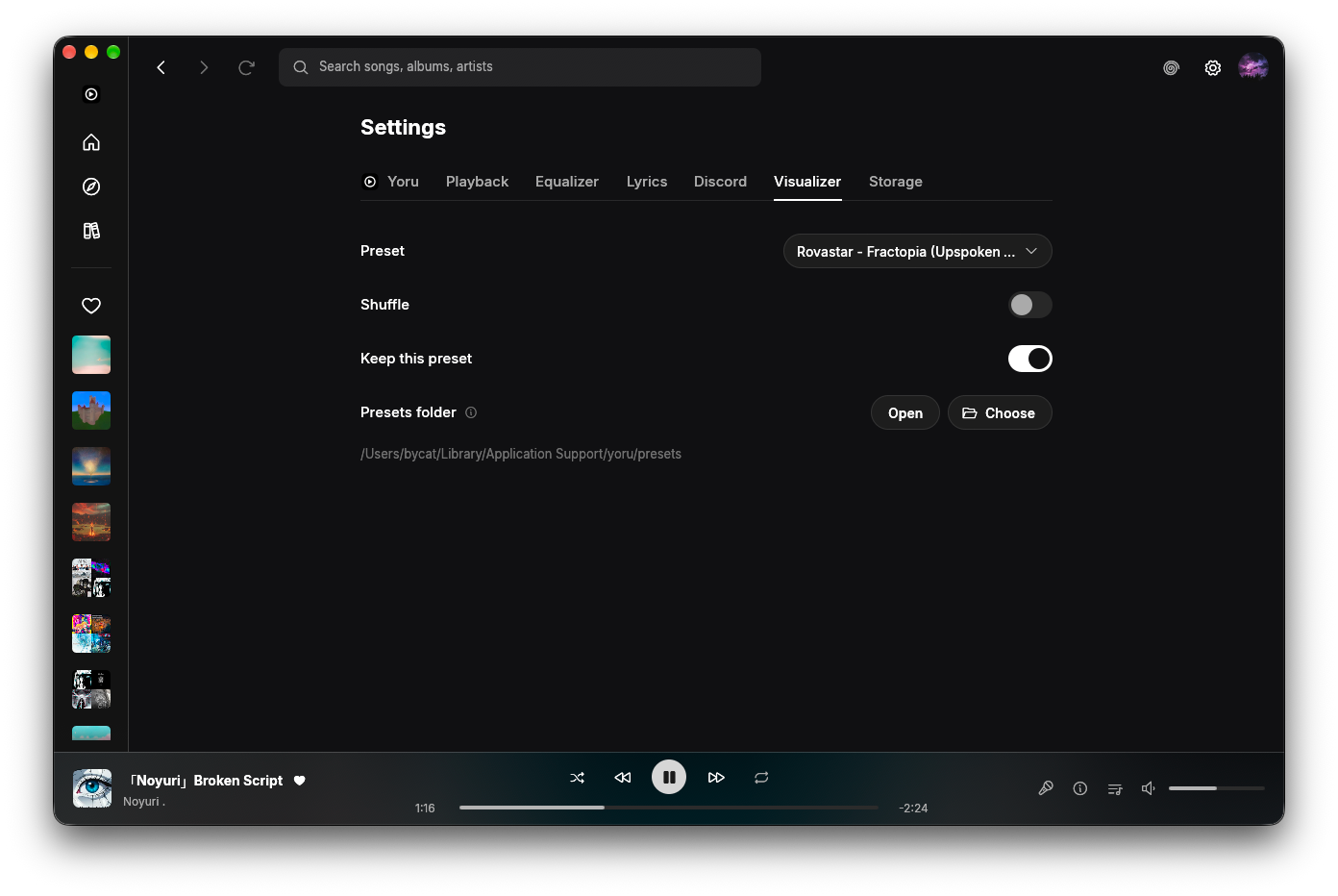
Task: Switch to the Lyrics tab
Action: coord(647,182)
